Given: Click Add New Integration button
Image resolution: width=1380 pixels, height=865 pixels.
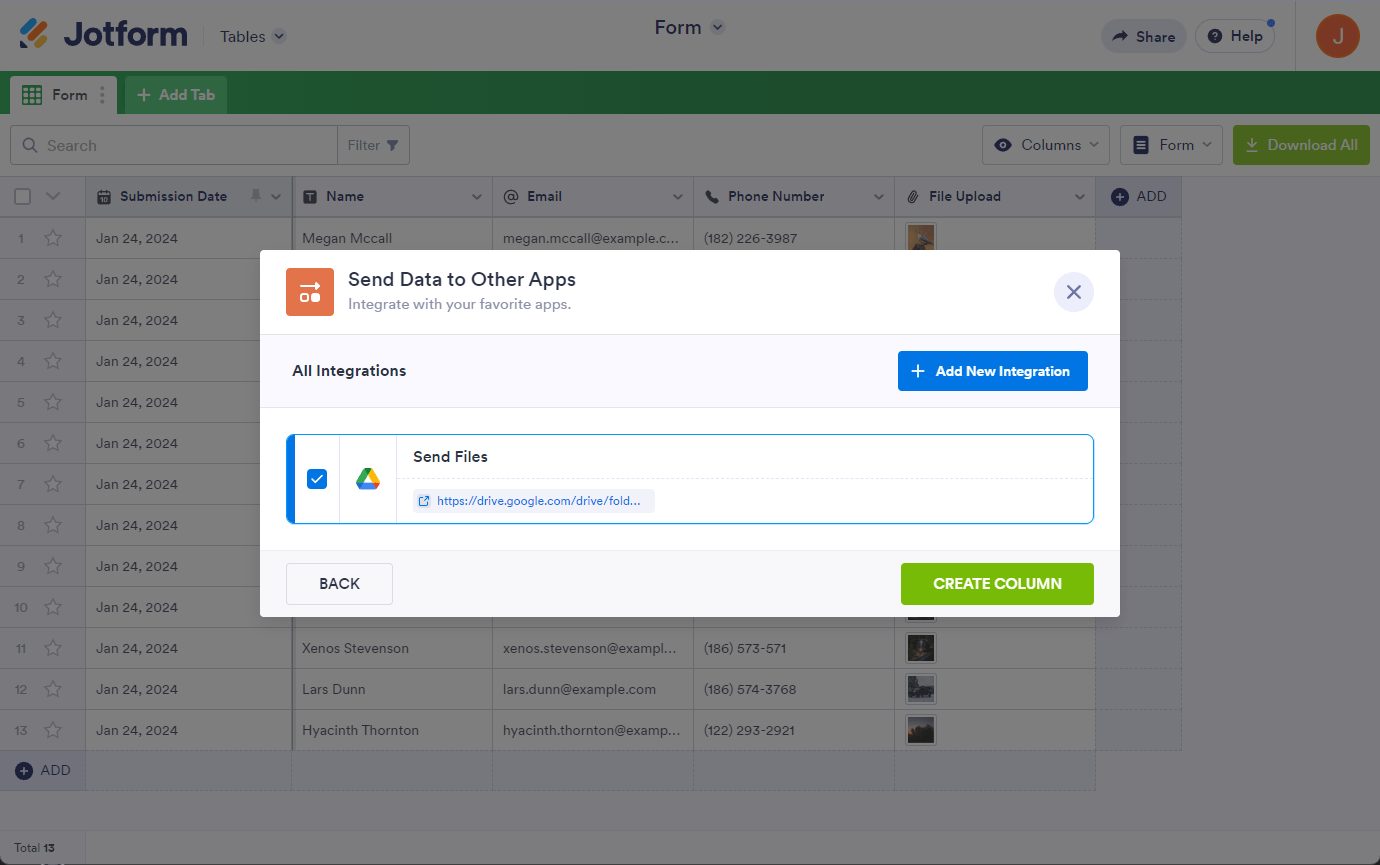Looking at the screenshot, I should [x=992, y=371].
